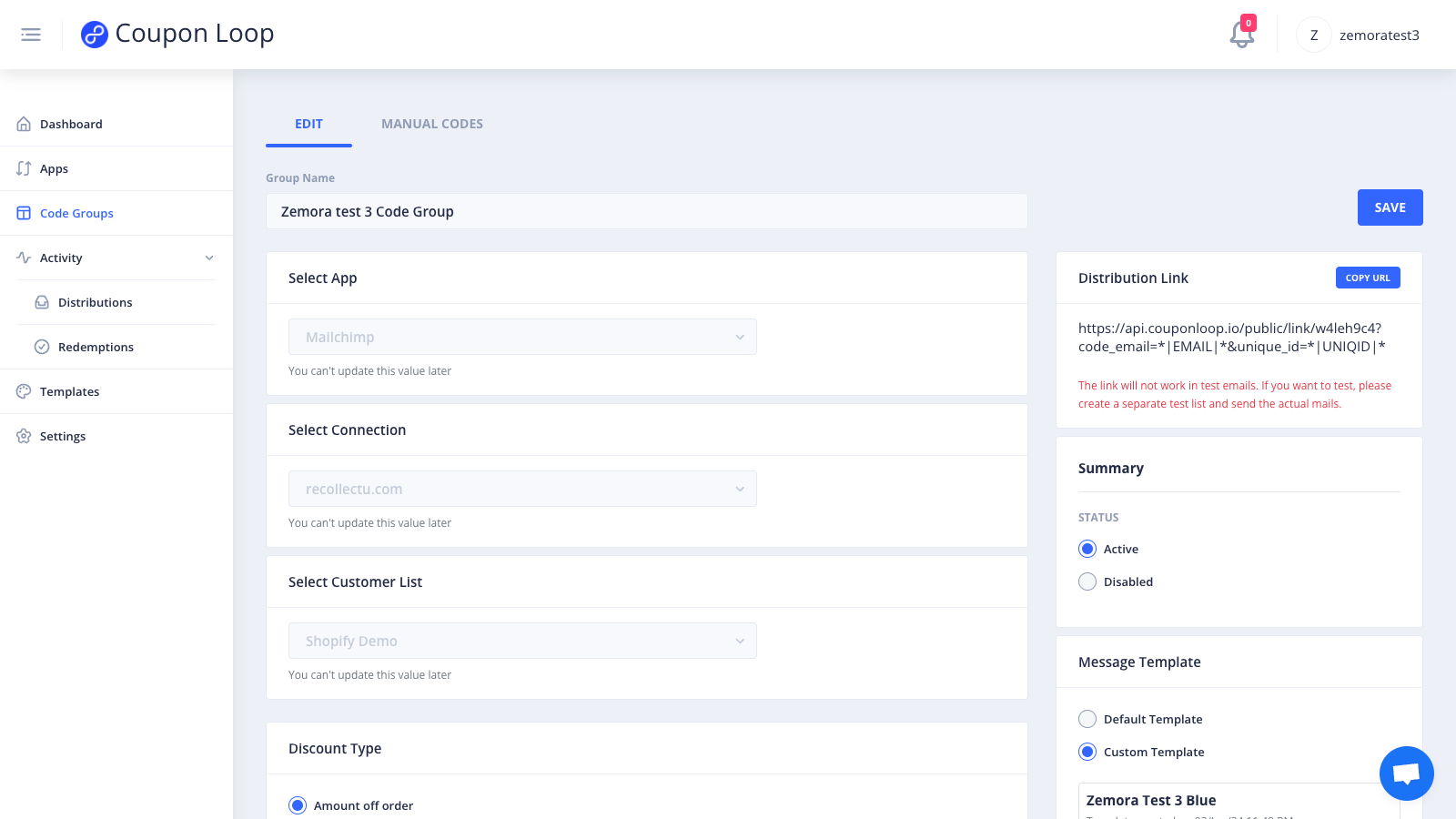Collapse the Activity menu chevron
Viewport: 1456px width, 819px height.
[209, 258]
